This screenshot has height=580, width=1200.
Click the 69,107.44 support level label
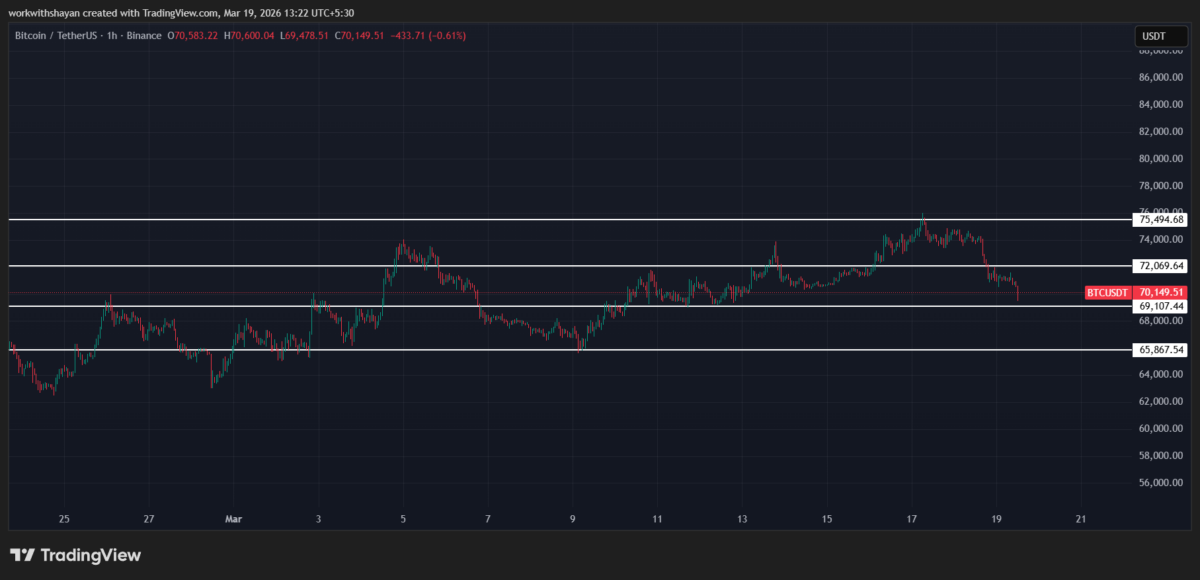1160,306
